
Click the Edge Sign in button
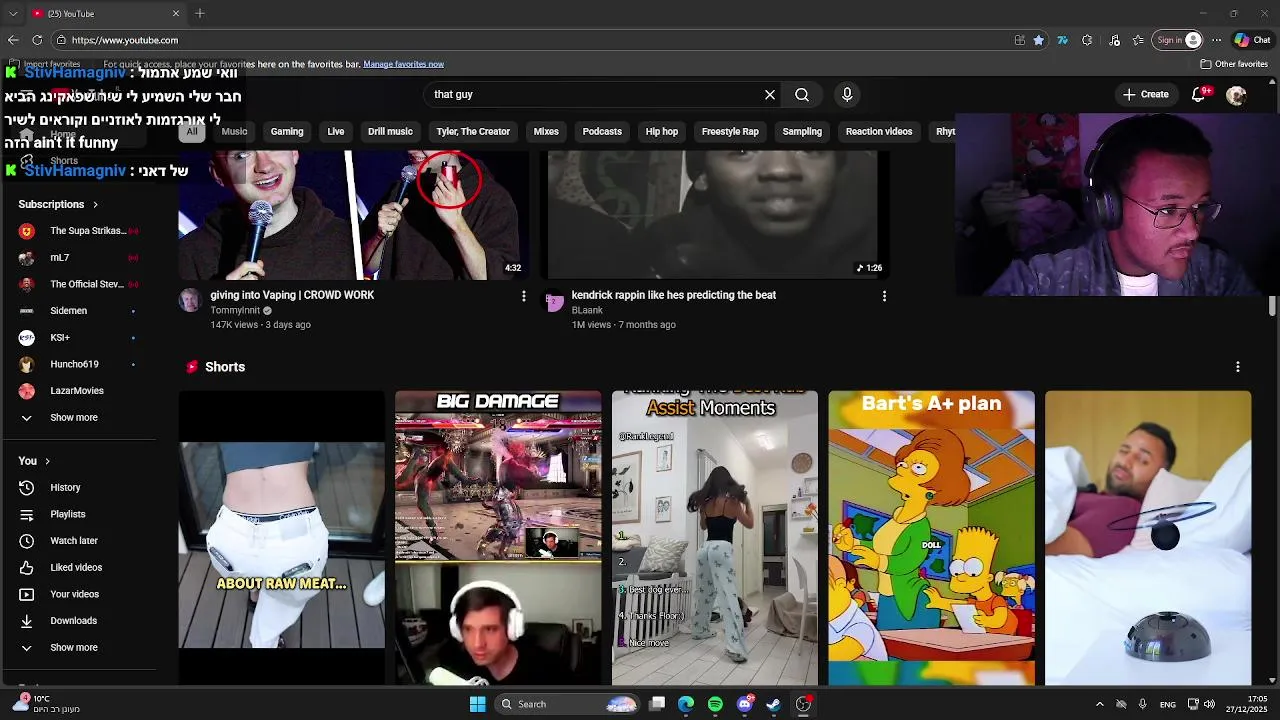1178,40
